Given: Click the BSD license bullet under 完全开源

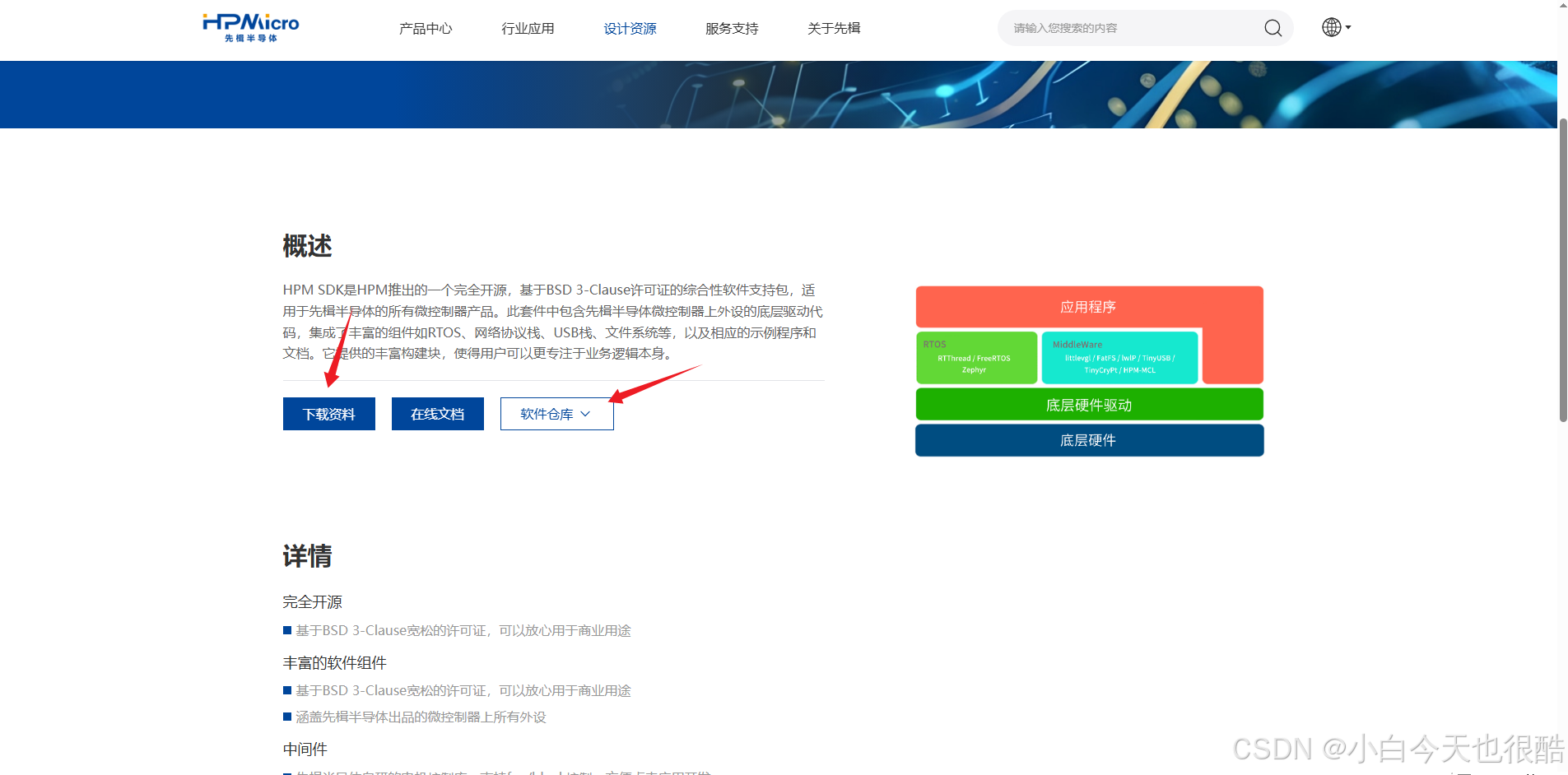Looking at the screenshot, I should [x=463, y=630].
